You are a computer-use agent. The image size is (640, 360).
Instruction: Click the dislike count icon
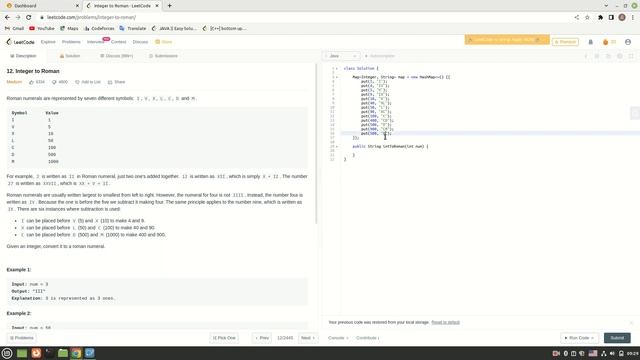pyautogui.click(x=54, y=82)
